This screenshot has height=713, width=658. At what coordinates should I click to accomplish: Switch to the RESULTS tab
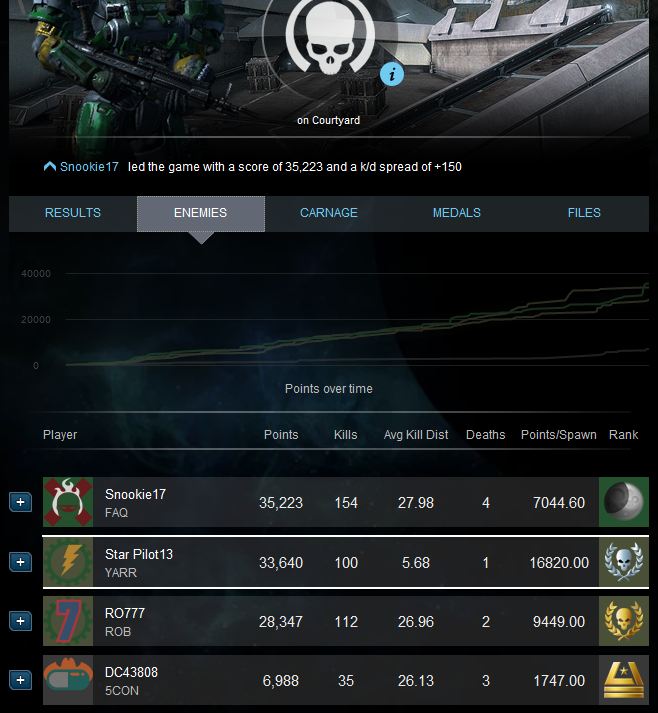73,213
